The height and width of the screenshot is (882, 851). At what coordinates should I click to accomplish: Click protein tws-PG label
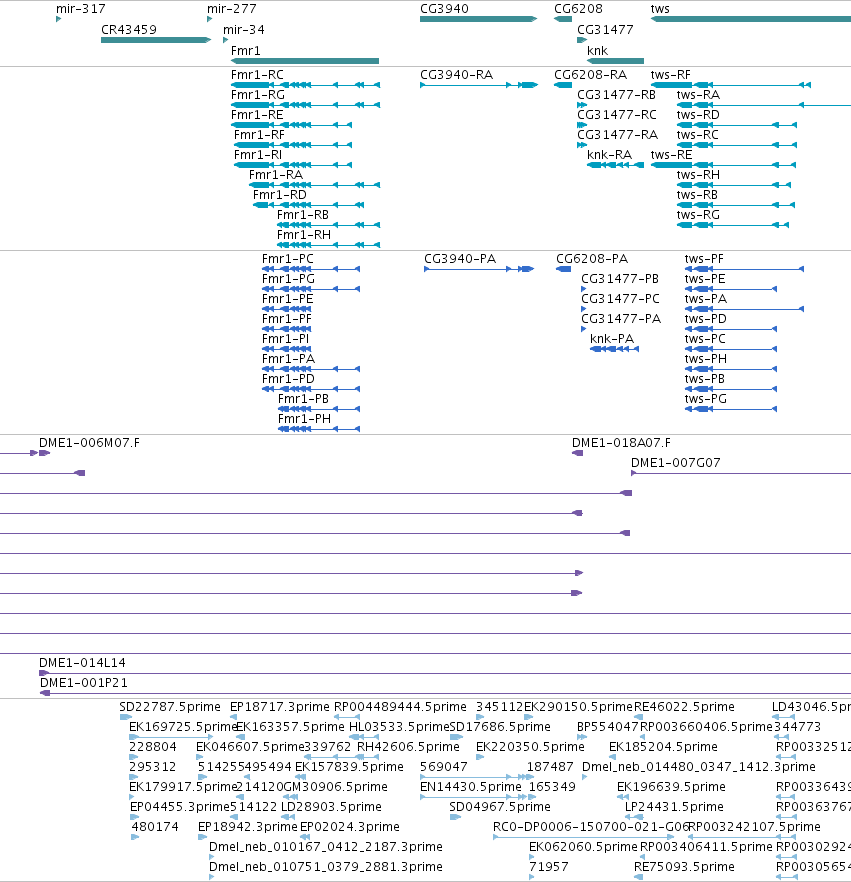pos(706,399)
